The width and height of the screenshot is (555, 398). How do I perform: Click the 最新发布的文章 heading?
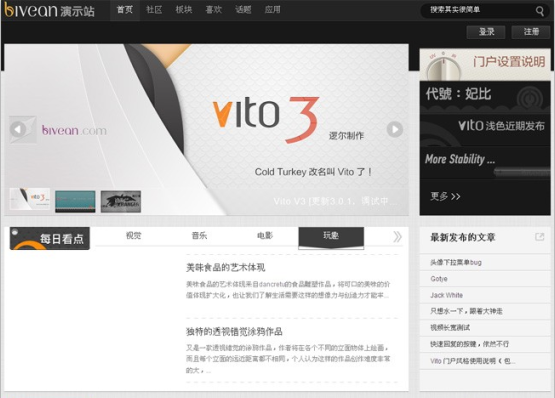tap(463, 237)
